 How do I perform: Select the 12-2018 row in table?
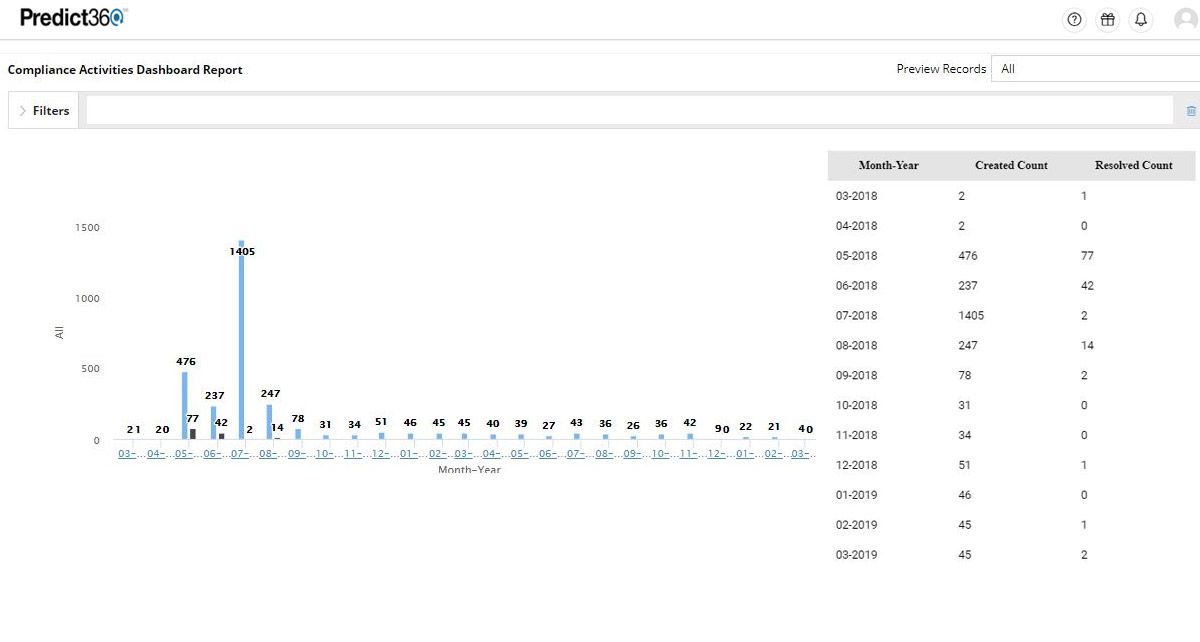point(1011,465)
